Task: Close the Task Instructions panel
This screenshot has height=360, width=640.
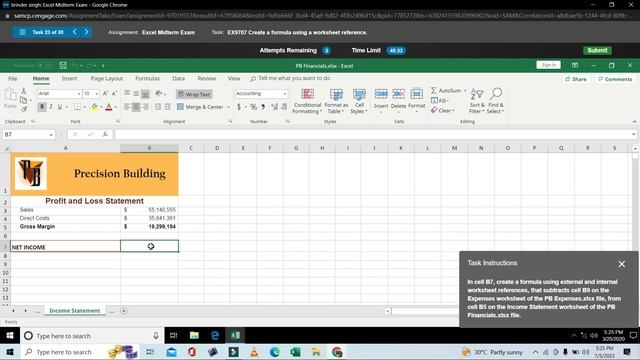Action: coord(621,264)
